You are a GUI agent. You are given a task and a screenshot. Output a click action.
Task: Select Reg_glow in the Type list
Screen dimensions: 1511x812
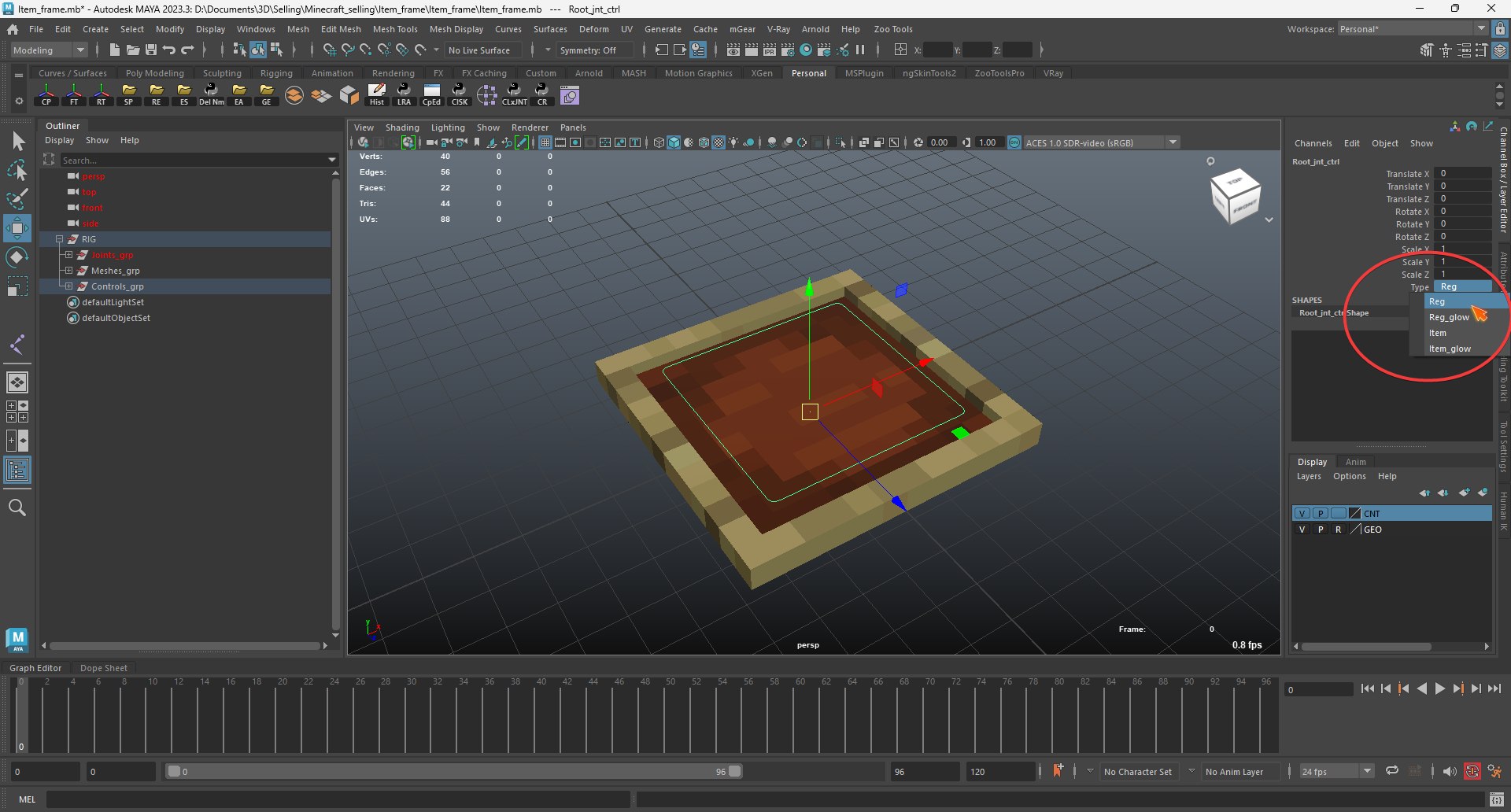click(x=1449, y=317)
